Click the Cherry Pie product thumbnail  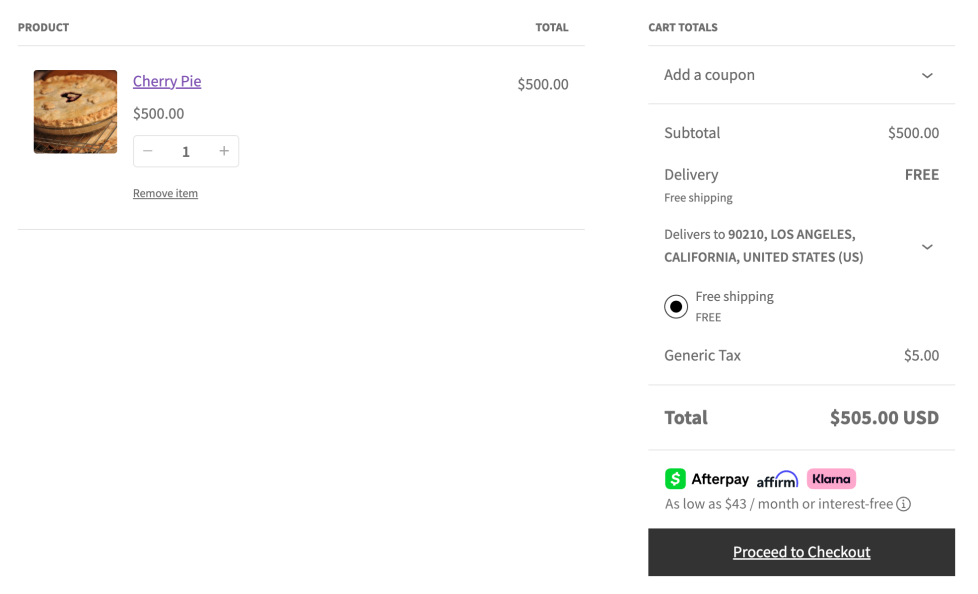75,111
